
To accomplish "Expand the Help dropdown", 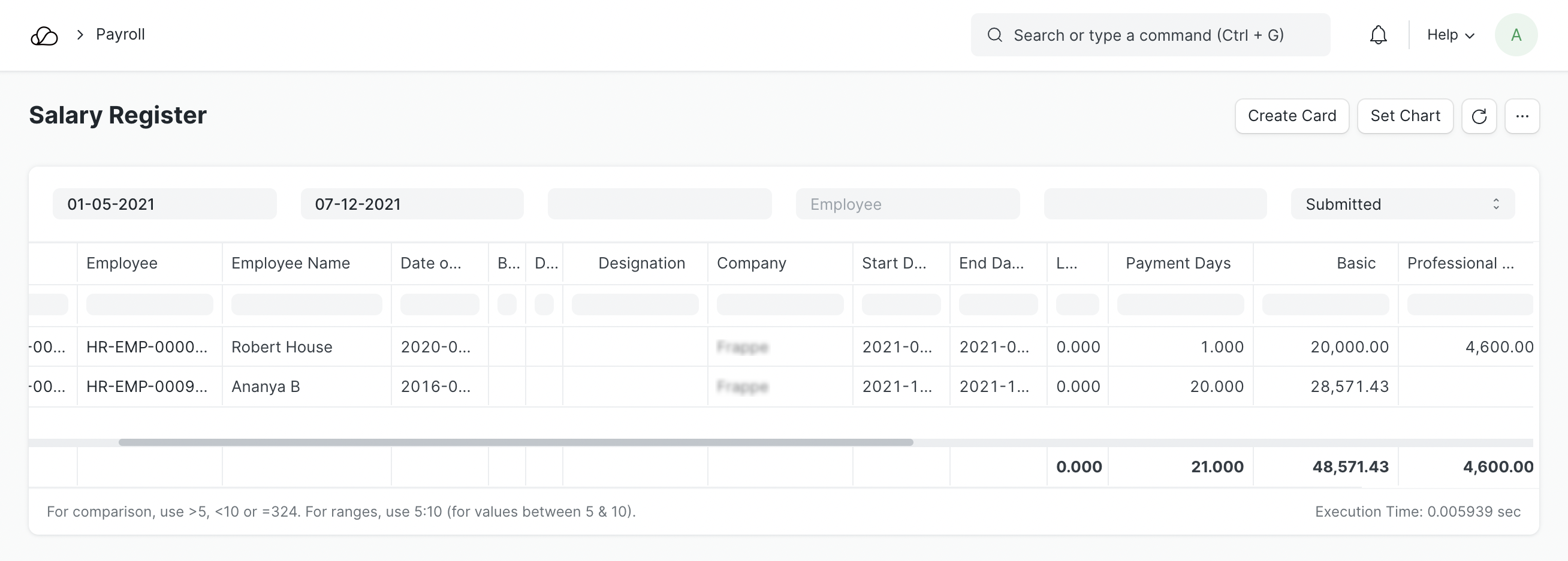I will point(1450,35).
